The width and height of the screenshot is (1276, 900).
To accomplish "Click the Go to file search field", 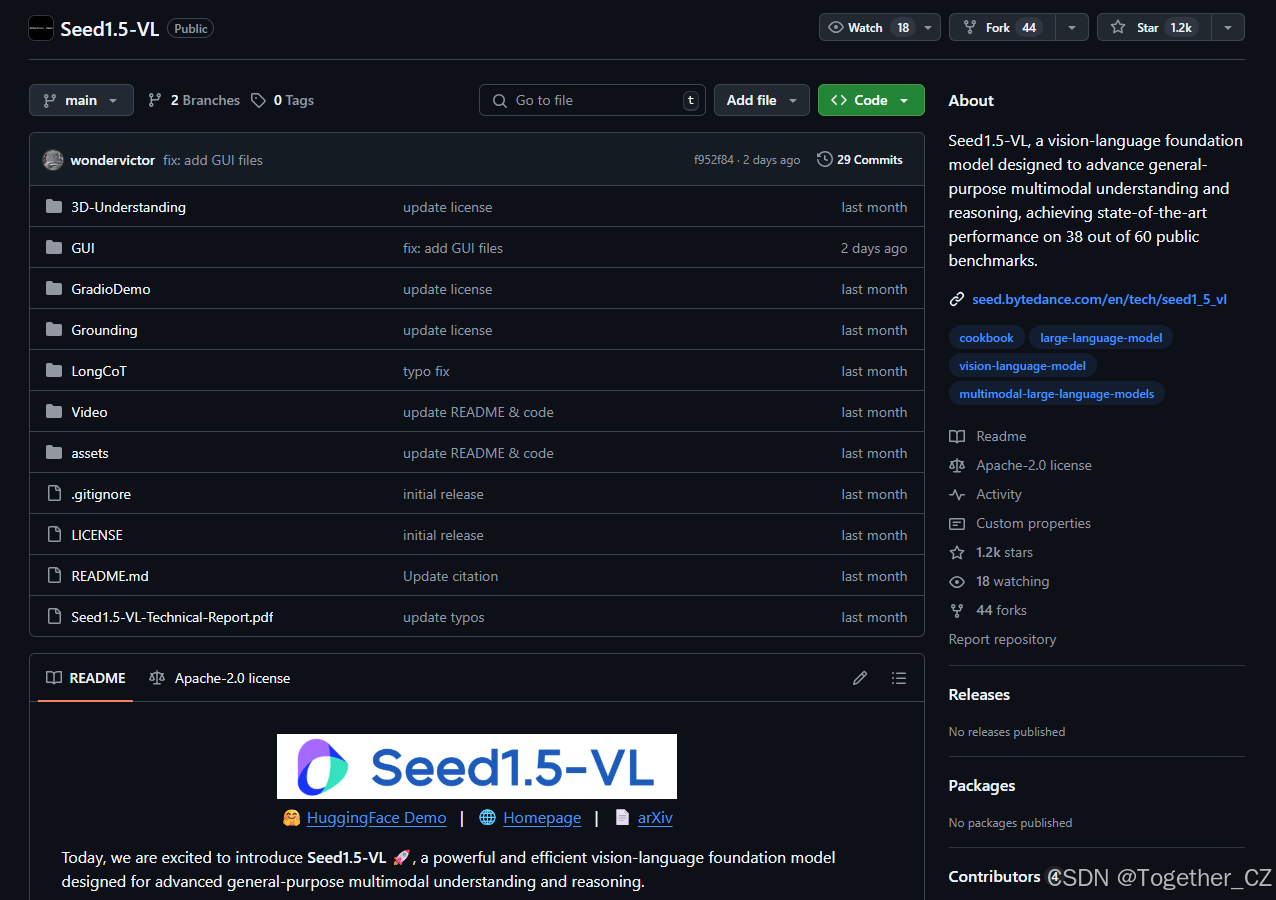I will (592, 100).
